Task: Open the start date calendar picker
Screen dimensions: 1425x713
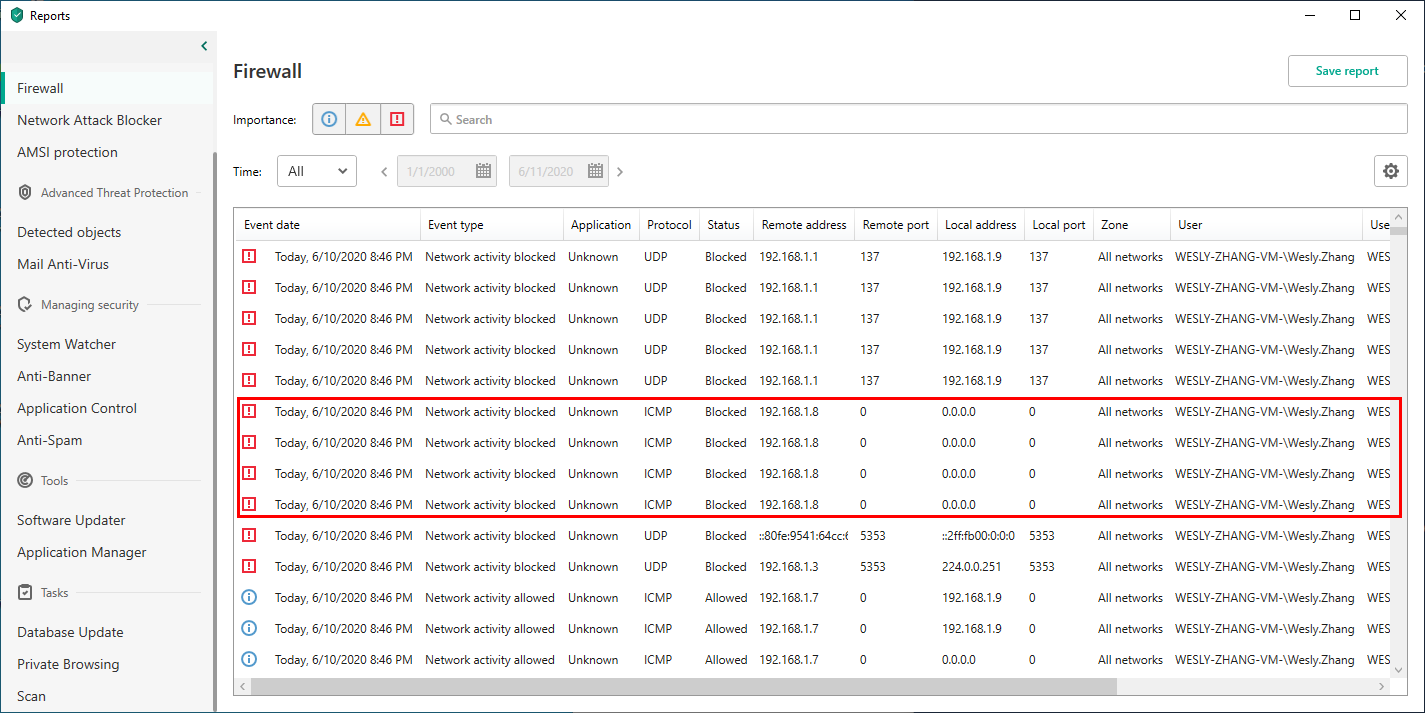Action: pyautogui.click(x=484, y=171)
